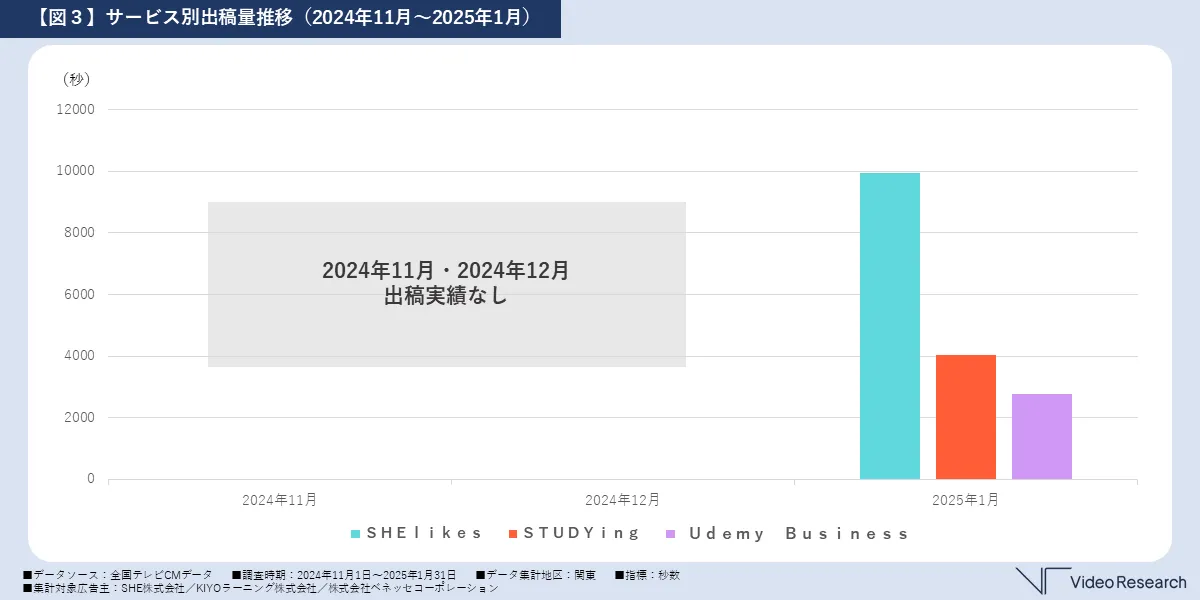Click the 8000 y-axis value
Screen dimensions: 1200x600
click(80, 233)
